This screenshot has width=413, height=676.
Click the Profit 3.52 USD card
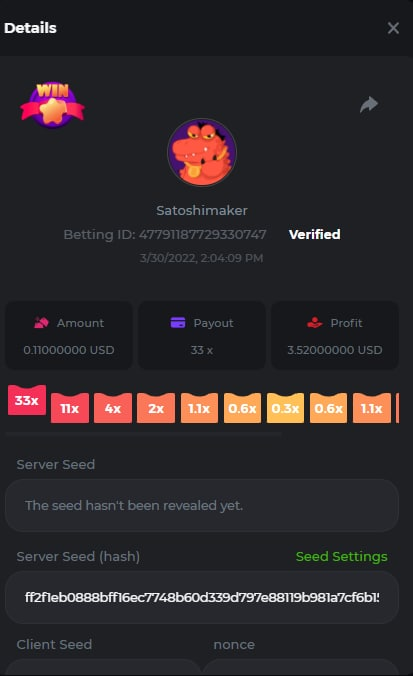335,335
